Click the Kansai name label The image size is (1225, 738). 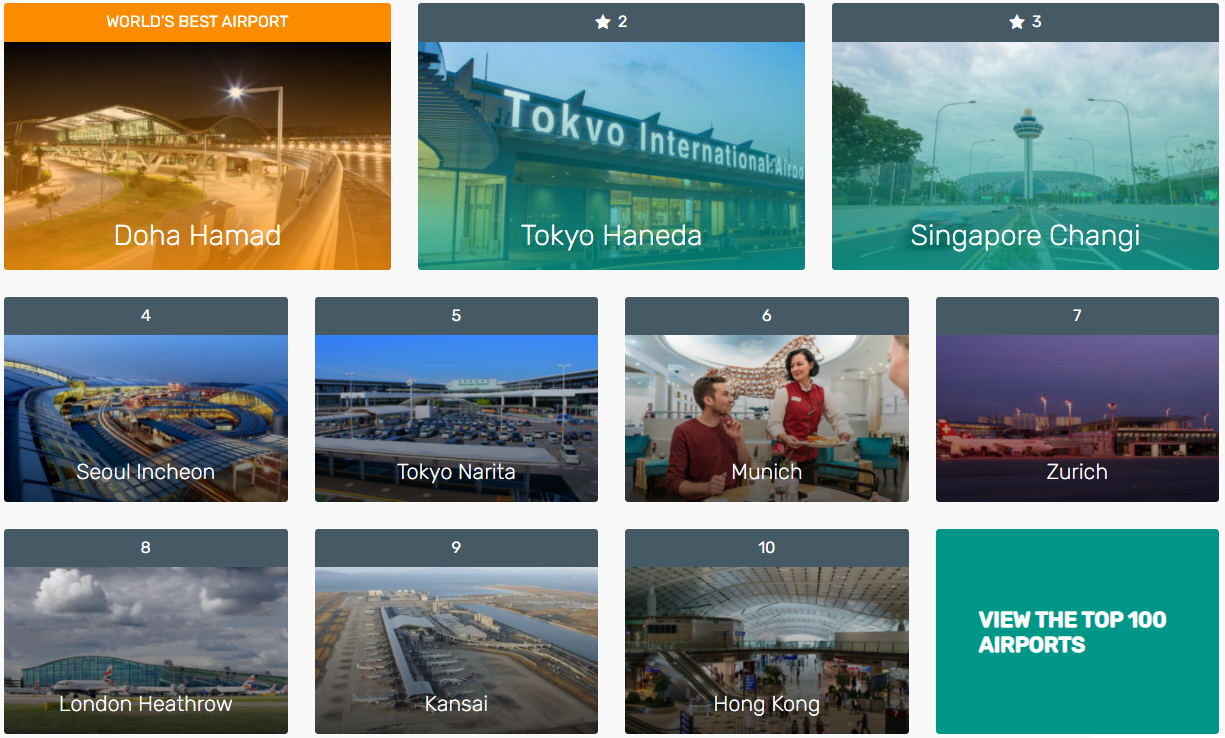tap(456, 704)
